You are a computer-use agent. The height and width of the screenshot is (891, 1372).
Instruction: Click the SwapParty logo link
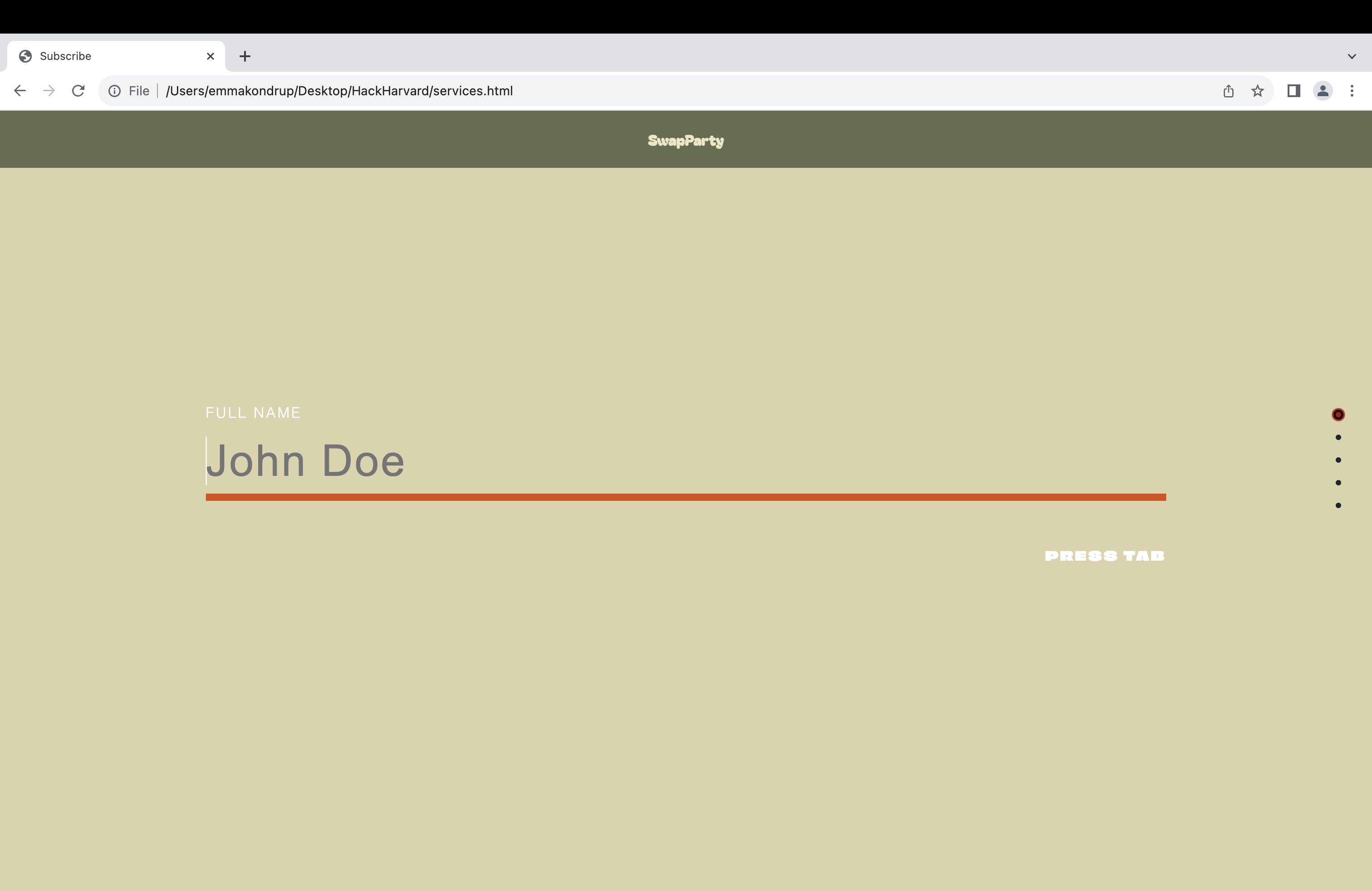pyautogui.click(x=686, y=141)
